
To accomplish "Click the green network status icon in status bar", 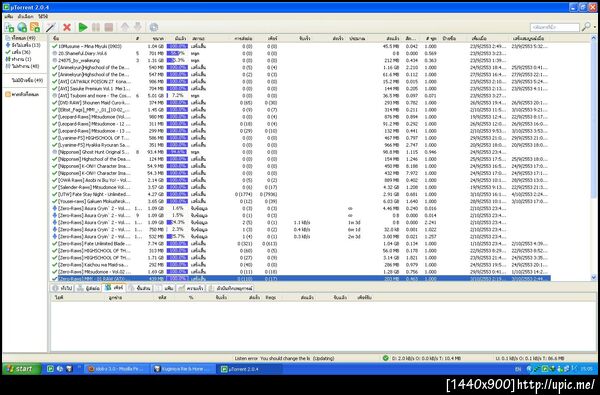I will click(x=385, y=358).
